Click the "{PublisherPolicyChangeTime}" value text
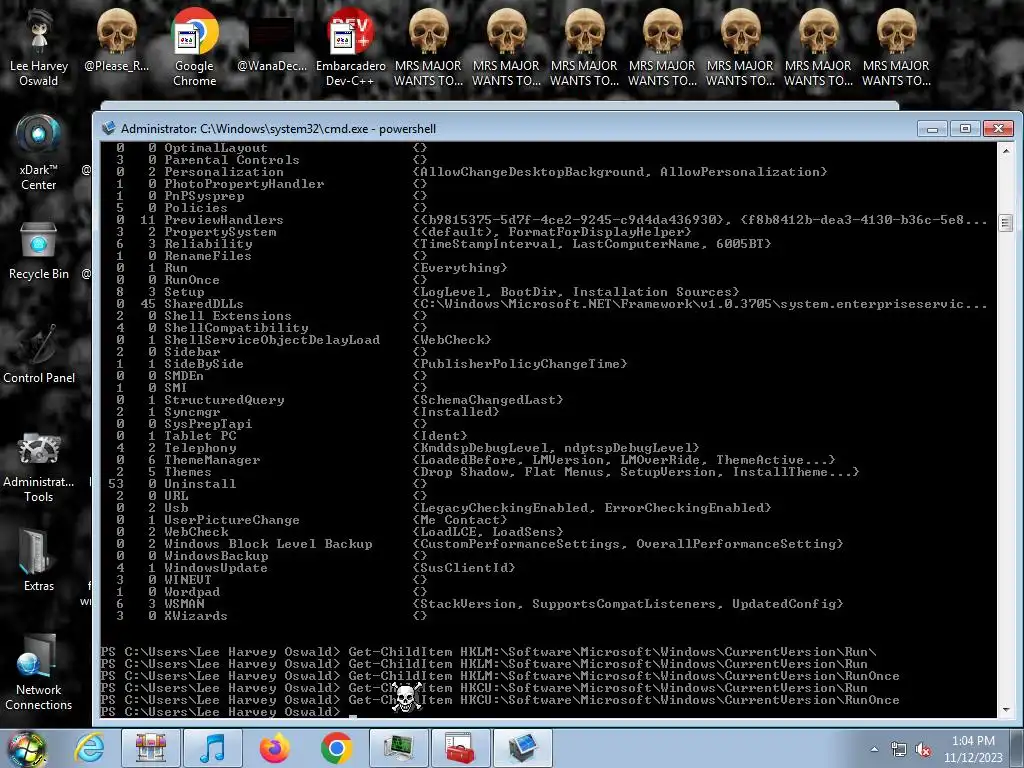Screen dimensions: 1024x768 pos(520,364)
